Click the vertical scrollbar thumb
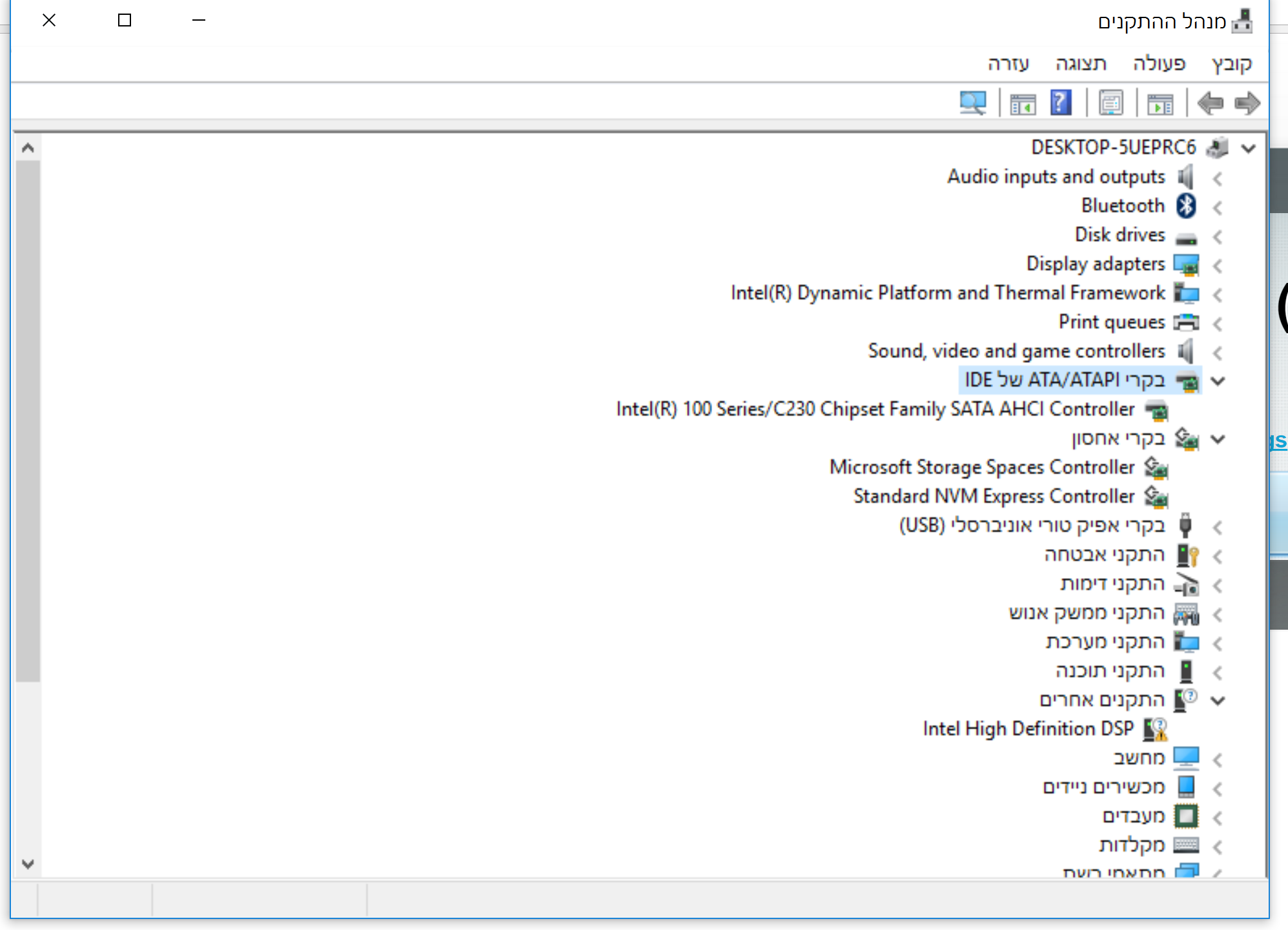 point(28,421)
